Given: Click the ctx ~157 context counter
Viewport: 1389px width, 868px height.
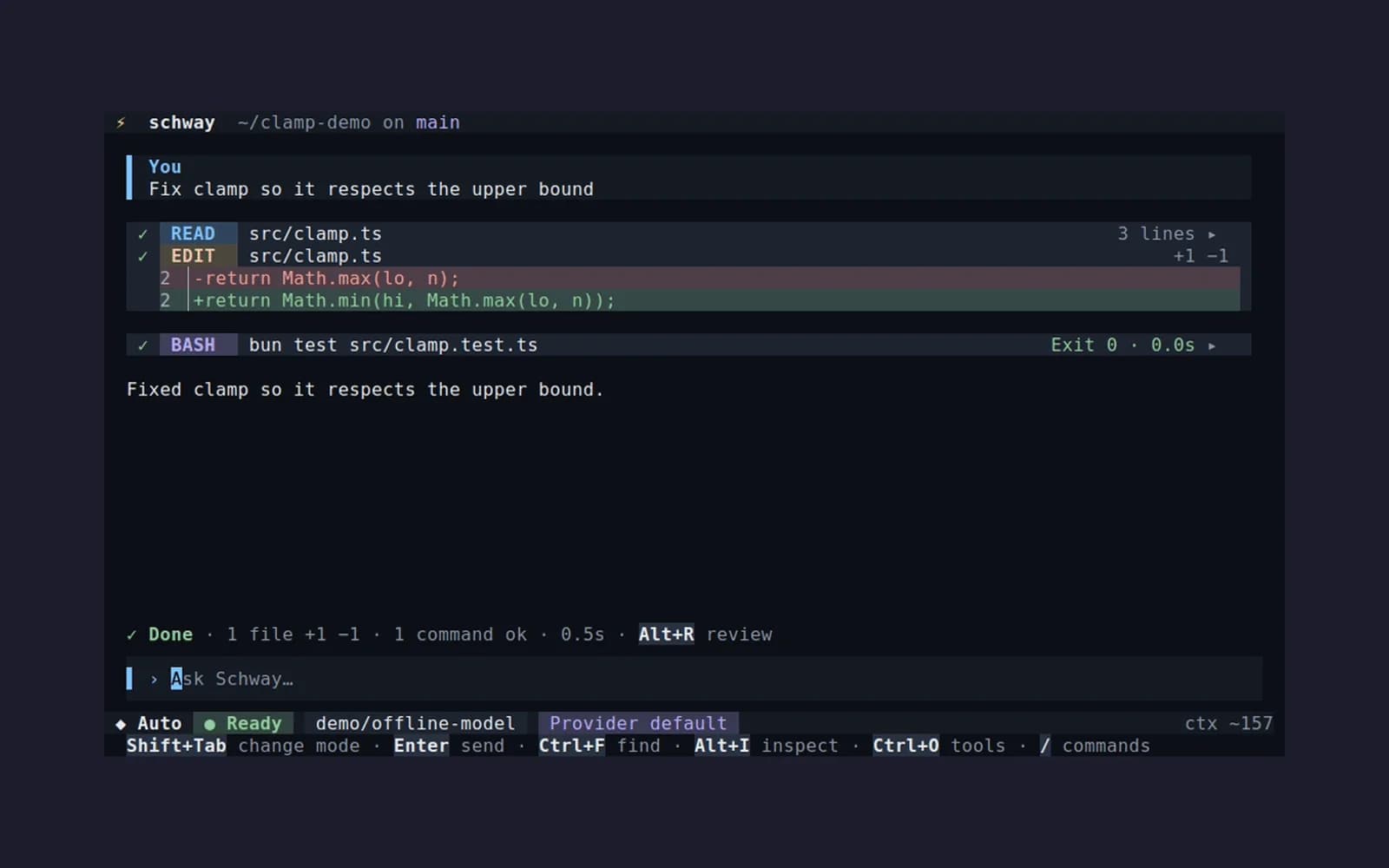Looking at the screenshot, I should (1228, 723).
